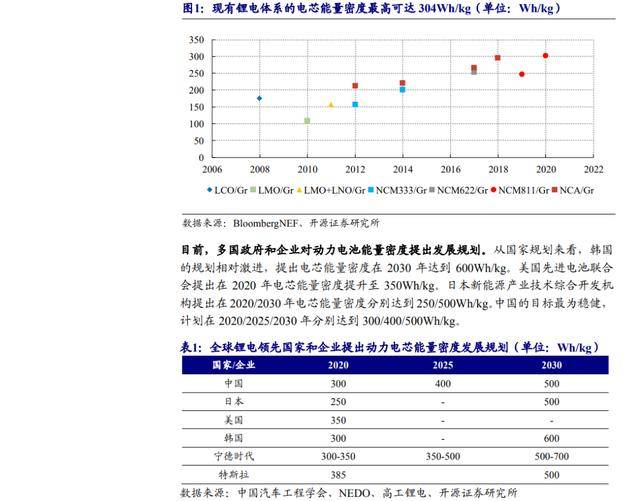Click the x-axis label 2006
Viewport: 640px width, 501px height.
coord(212,169)
